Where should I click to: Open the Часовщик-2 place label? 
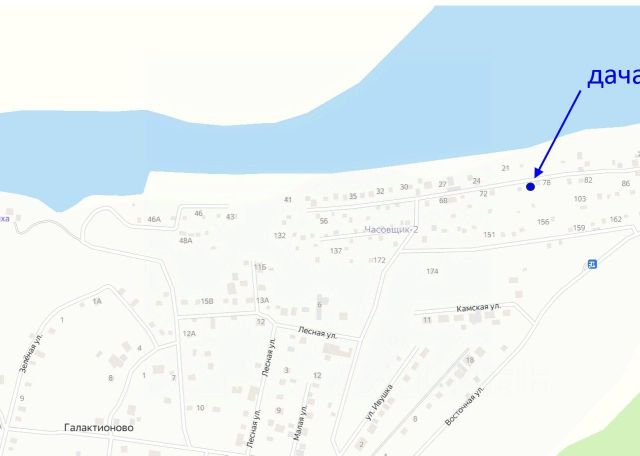(391, 229)
